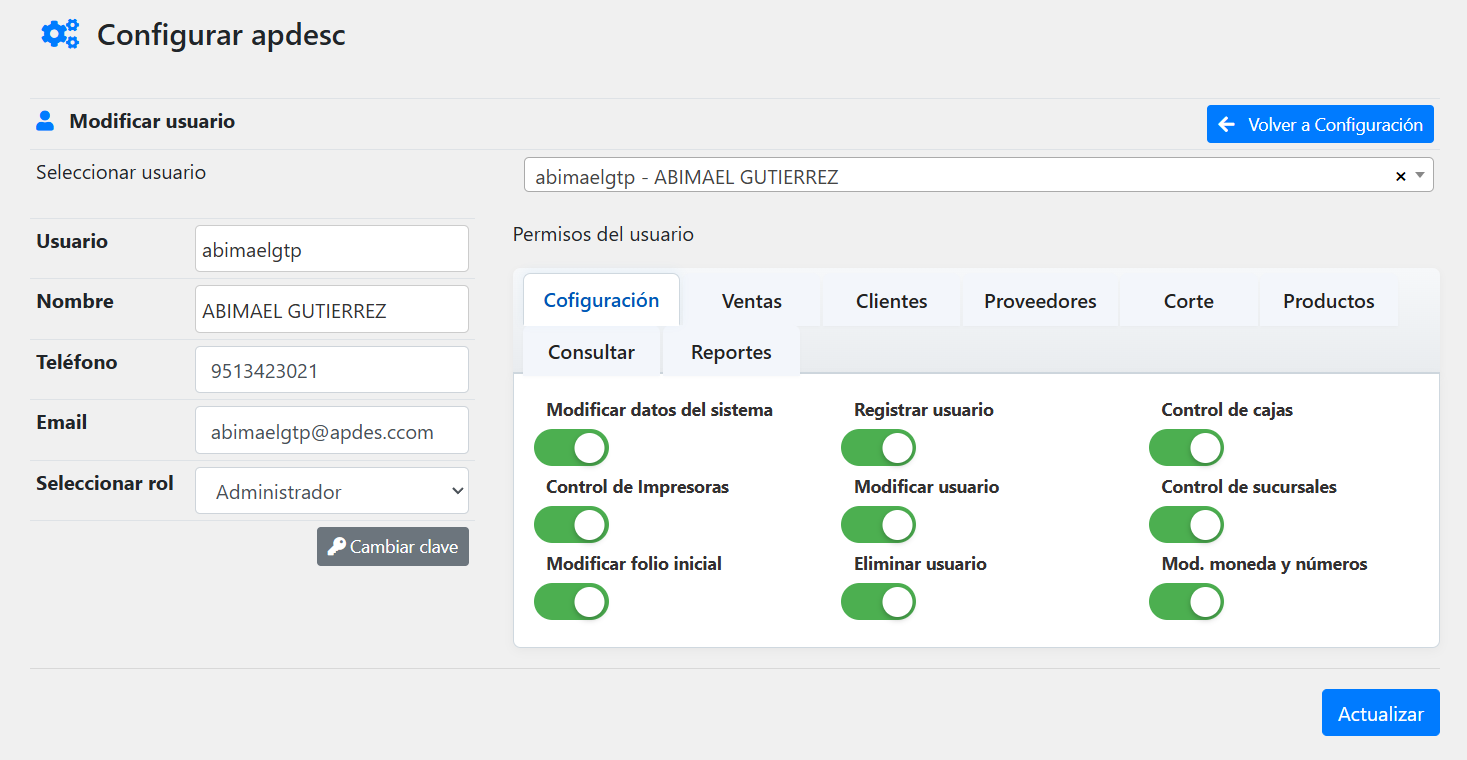Screen dimensions: 1467x760
Task: Click the Cambiar clave button
Action: click(393, 547)
